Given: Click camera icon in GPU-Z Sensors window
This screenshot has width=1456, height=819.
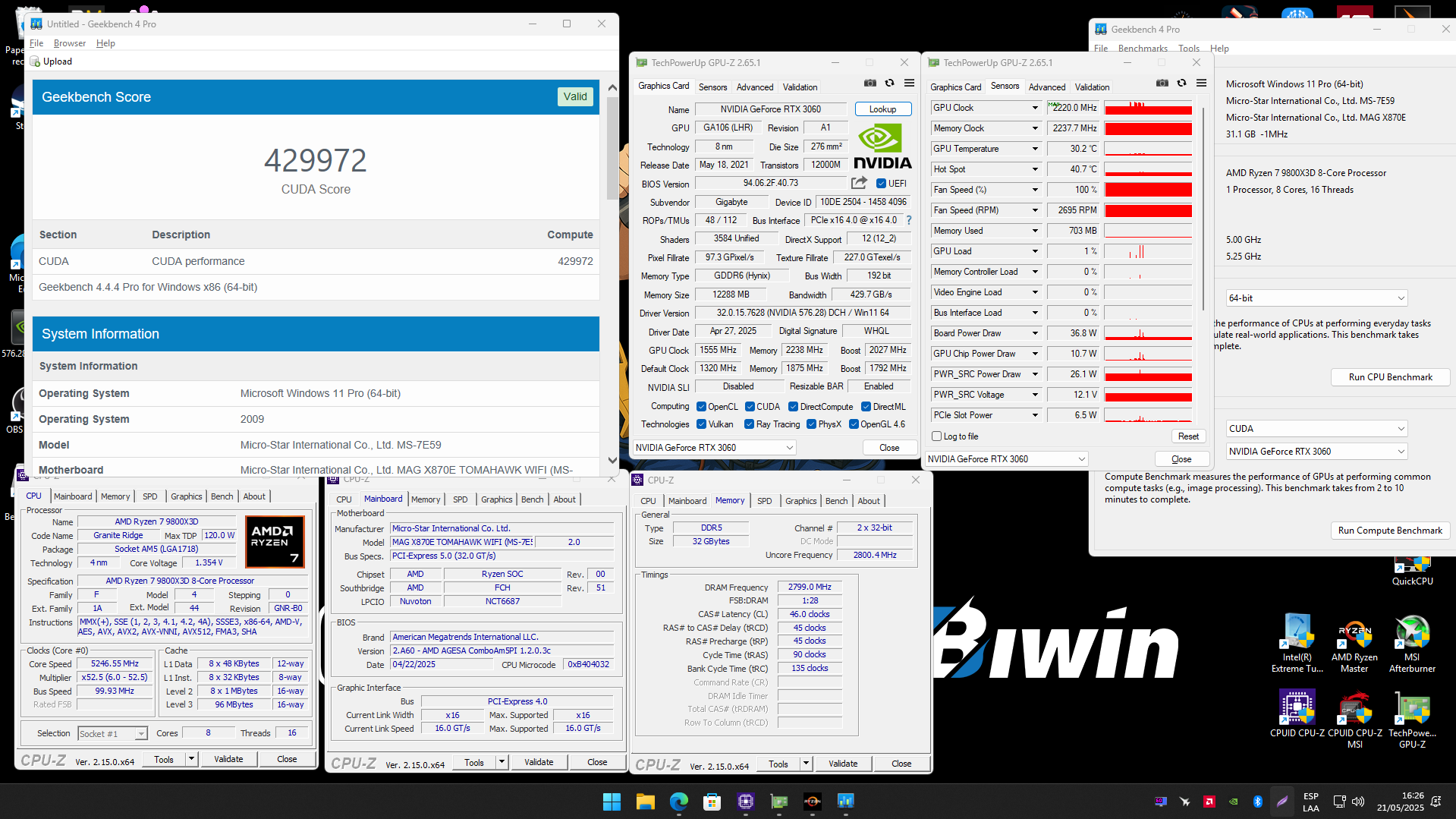Looking at the screenshot, I should tap(1162, 83).
